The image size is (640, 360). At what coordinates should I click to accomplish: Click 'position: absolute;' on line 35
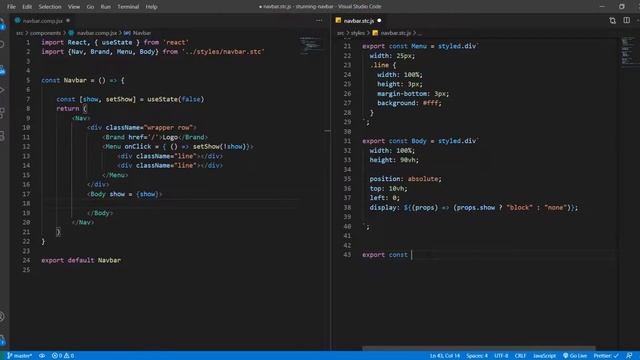tap(405, 179)
